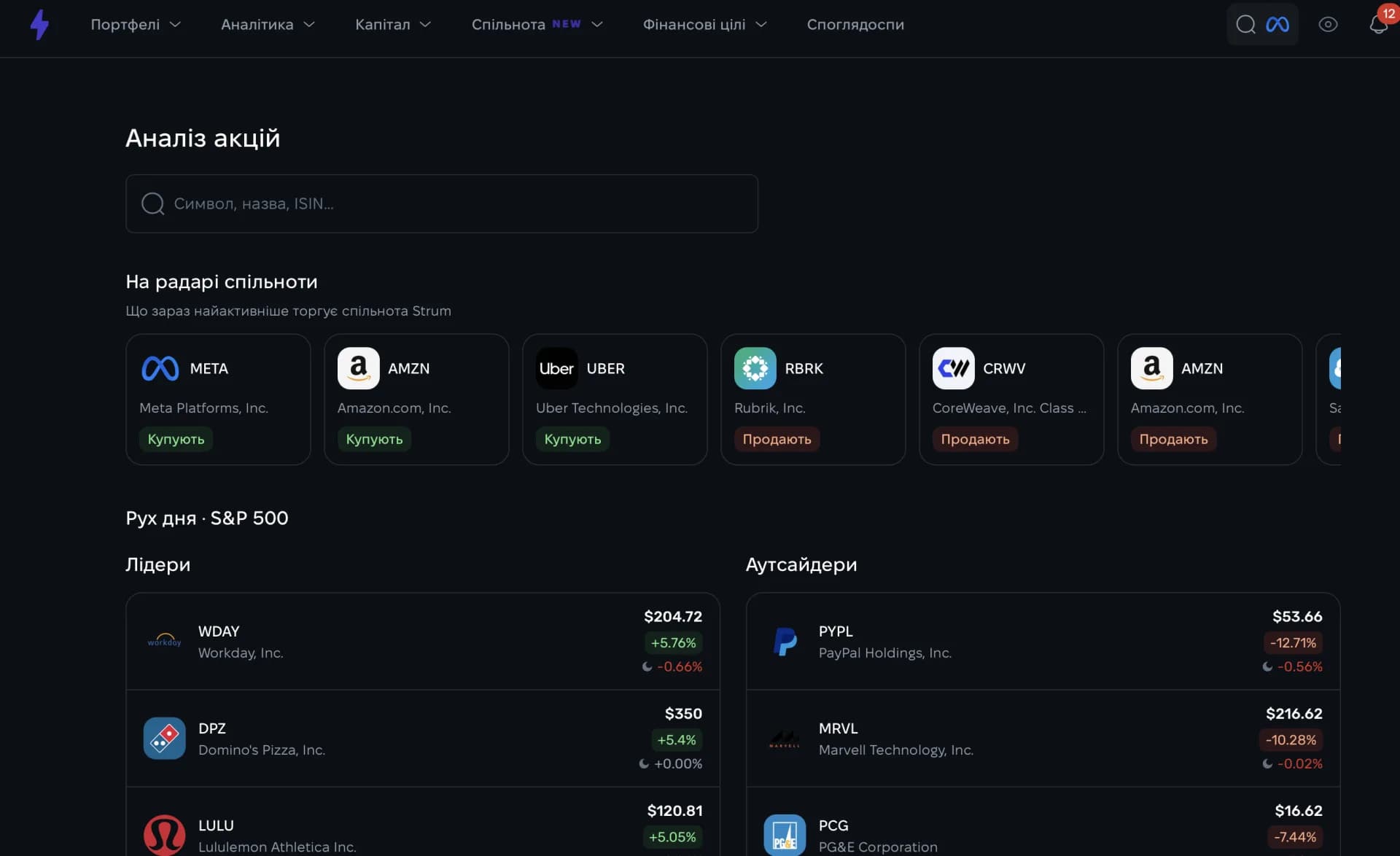Toggle the eye visibility icon in header
Screen dimensions: 1400x856
[x=1328, y=24]
